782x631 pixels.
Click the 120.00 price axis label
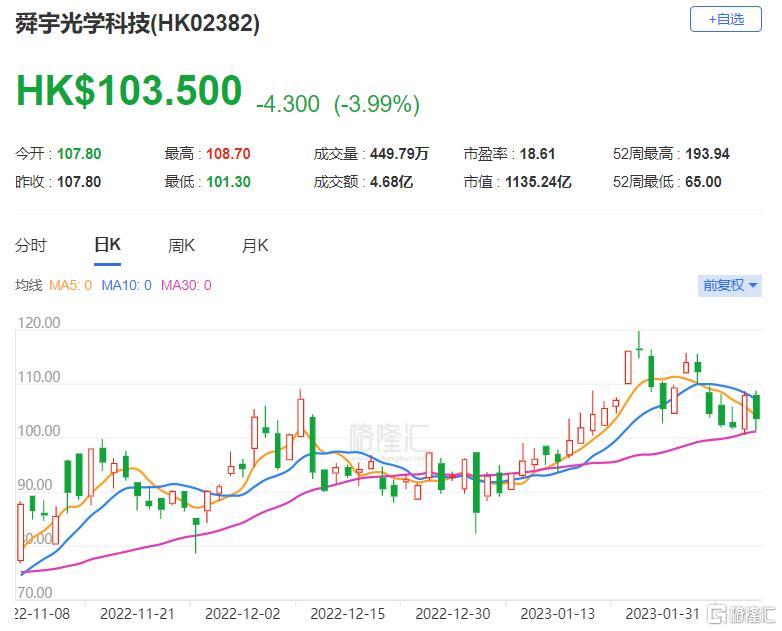[40, 324]
